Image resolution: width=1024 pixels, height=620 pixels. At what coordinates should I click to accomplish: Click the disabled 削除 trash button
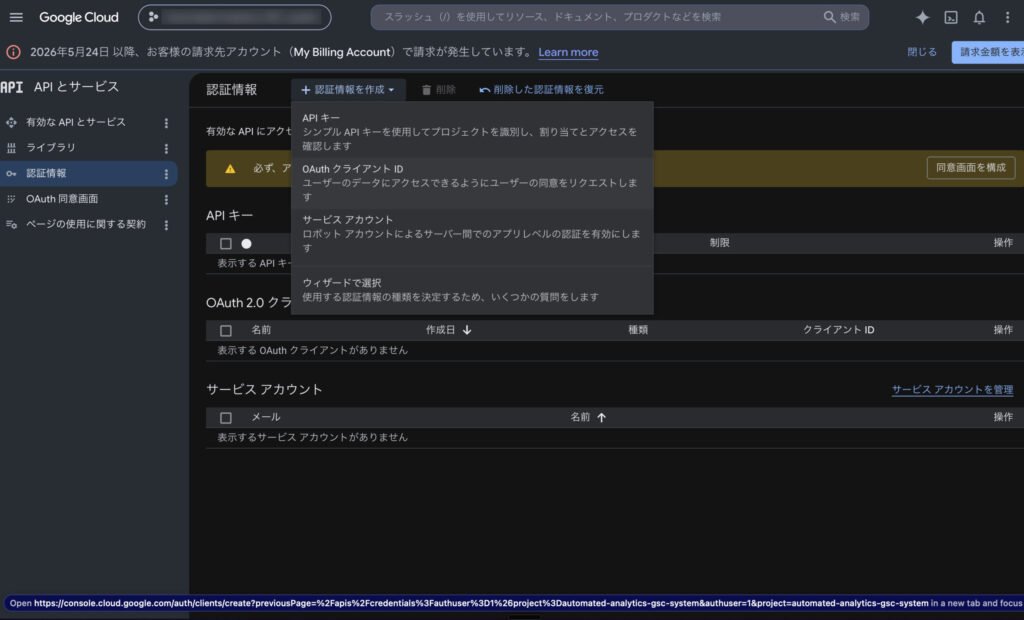point(438,90)
